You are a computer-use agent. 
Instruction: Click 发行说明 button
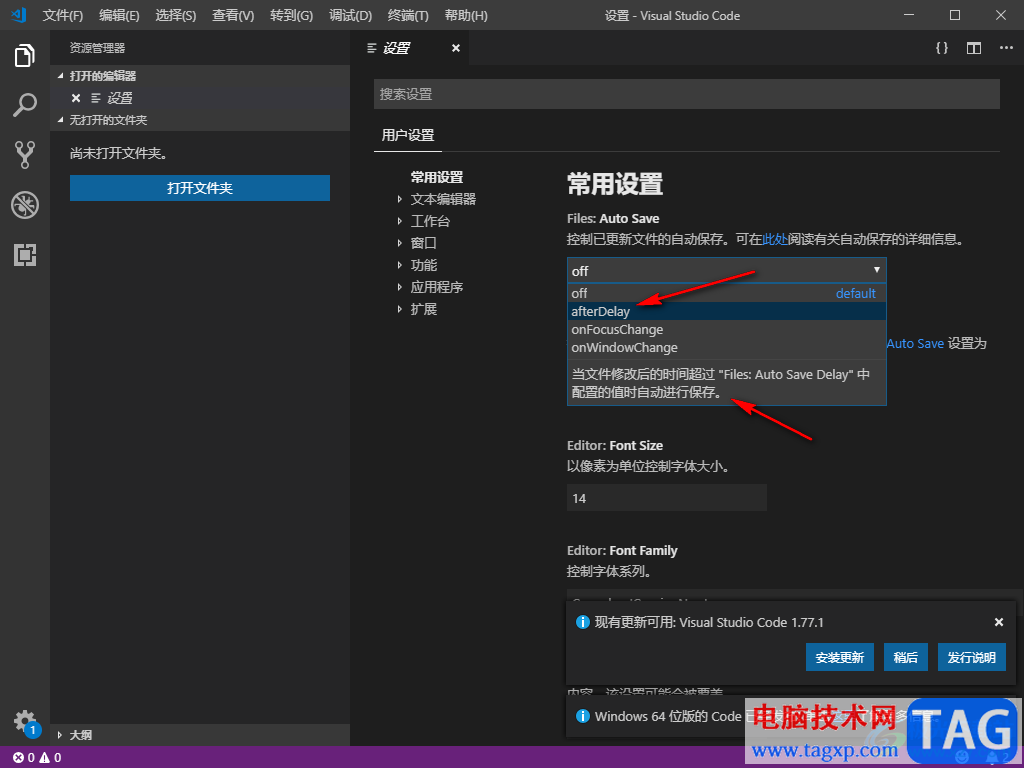click(971, 657)
